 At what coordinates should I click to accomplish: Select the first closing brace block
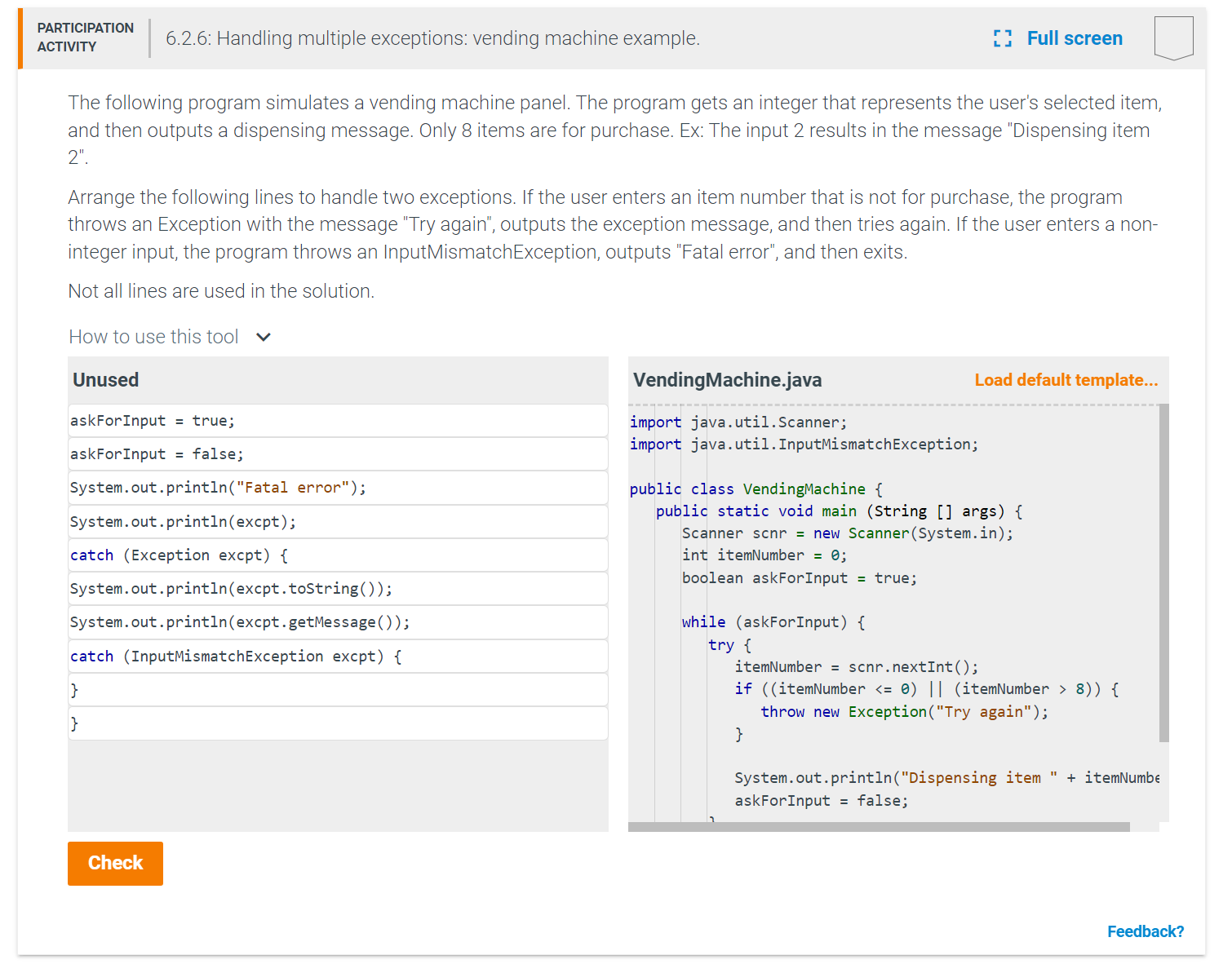338,690
